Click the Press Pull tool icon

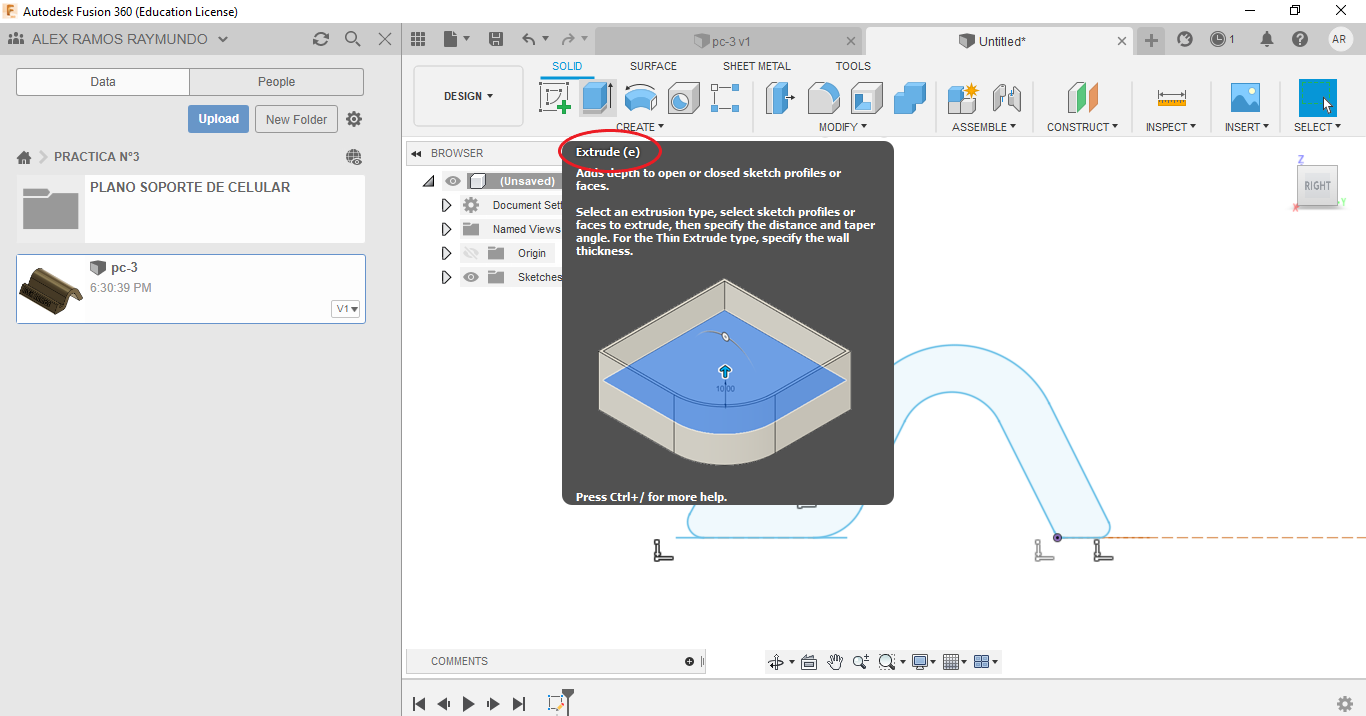click(780, 98)
